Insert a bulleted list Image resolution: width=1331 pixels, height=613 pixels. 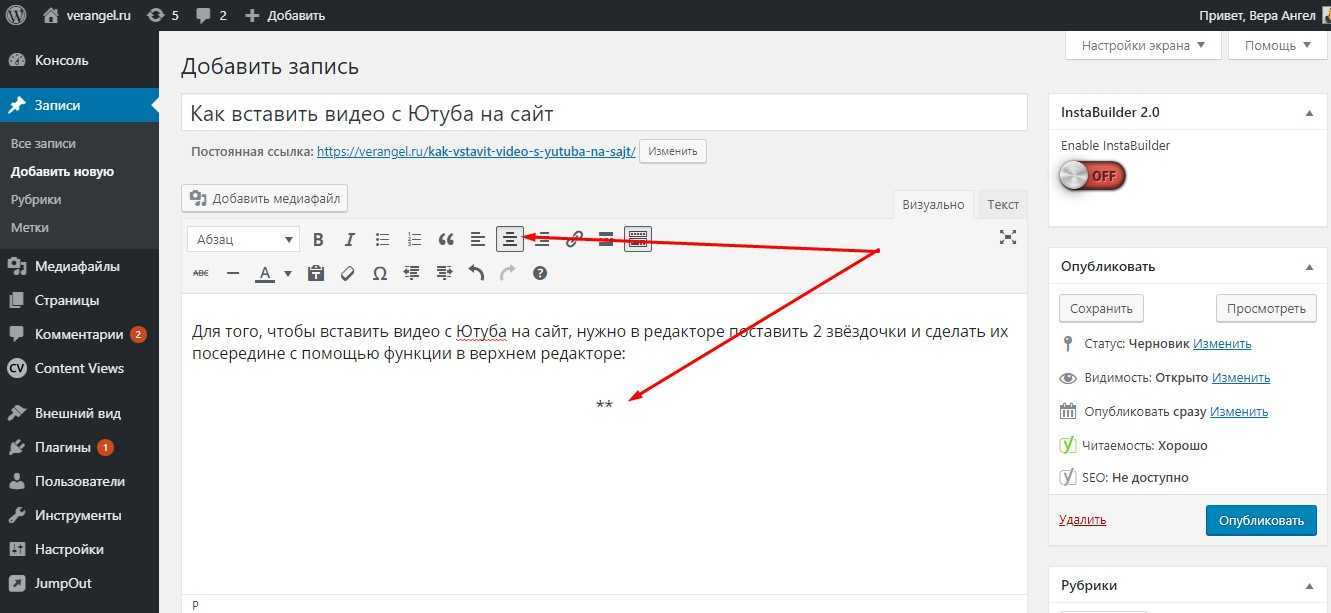pyautogui.click(x=382, y=239)
